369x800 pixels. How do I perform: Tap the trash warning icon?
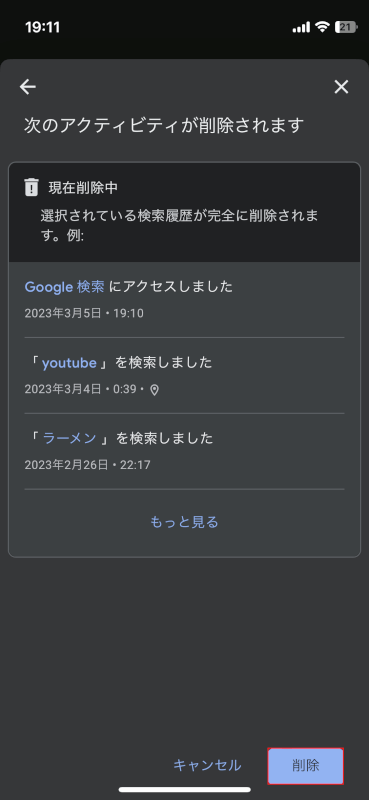32,187
